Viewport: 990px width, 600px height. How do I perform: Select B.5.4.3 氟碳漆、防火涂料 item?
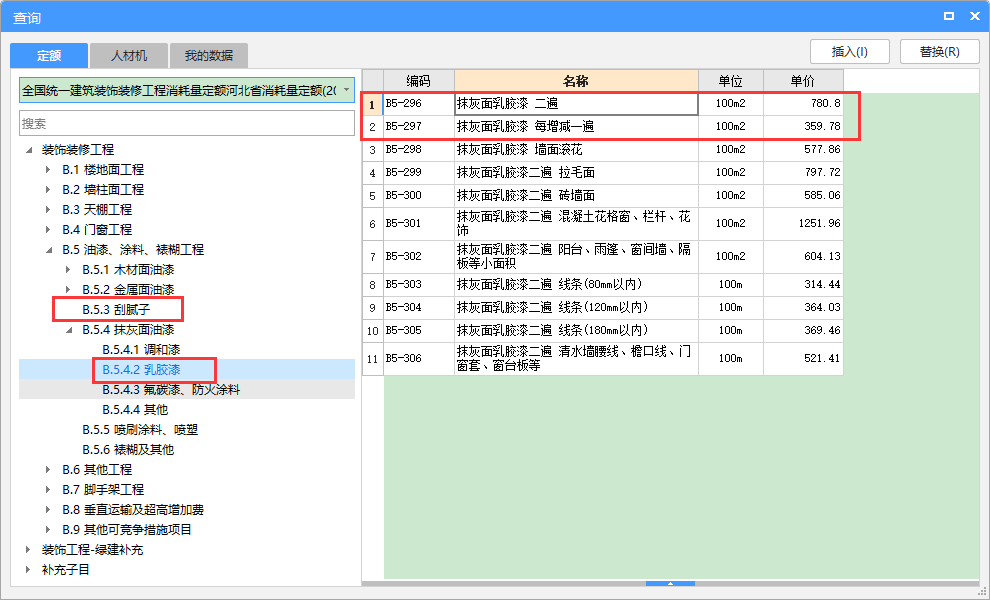pyautogui.click(x=171, y=390)
